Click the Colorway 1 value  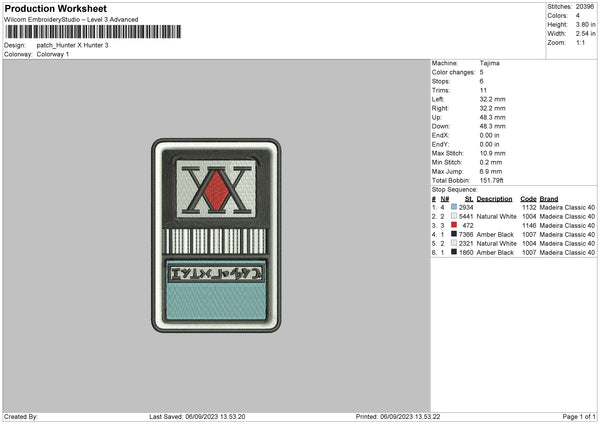coord(53,54)
